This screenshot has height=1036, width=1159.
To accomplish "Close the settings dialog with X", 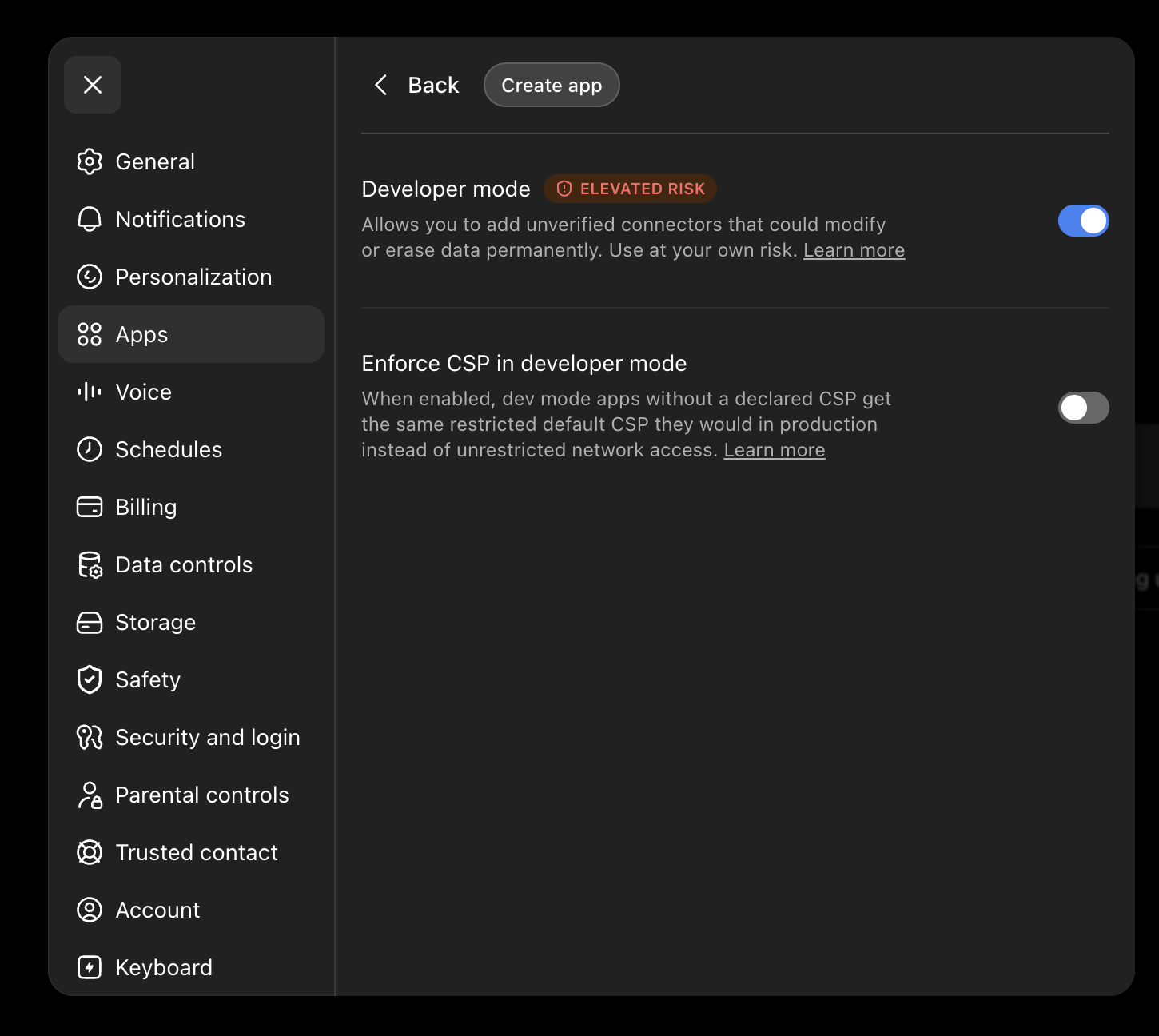I will [93, 85].
